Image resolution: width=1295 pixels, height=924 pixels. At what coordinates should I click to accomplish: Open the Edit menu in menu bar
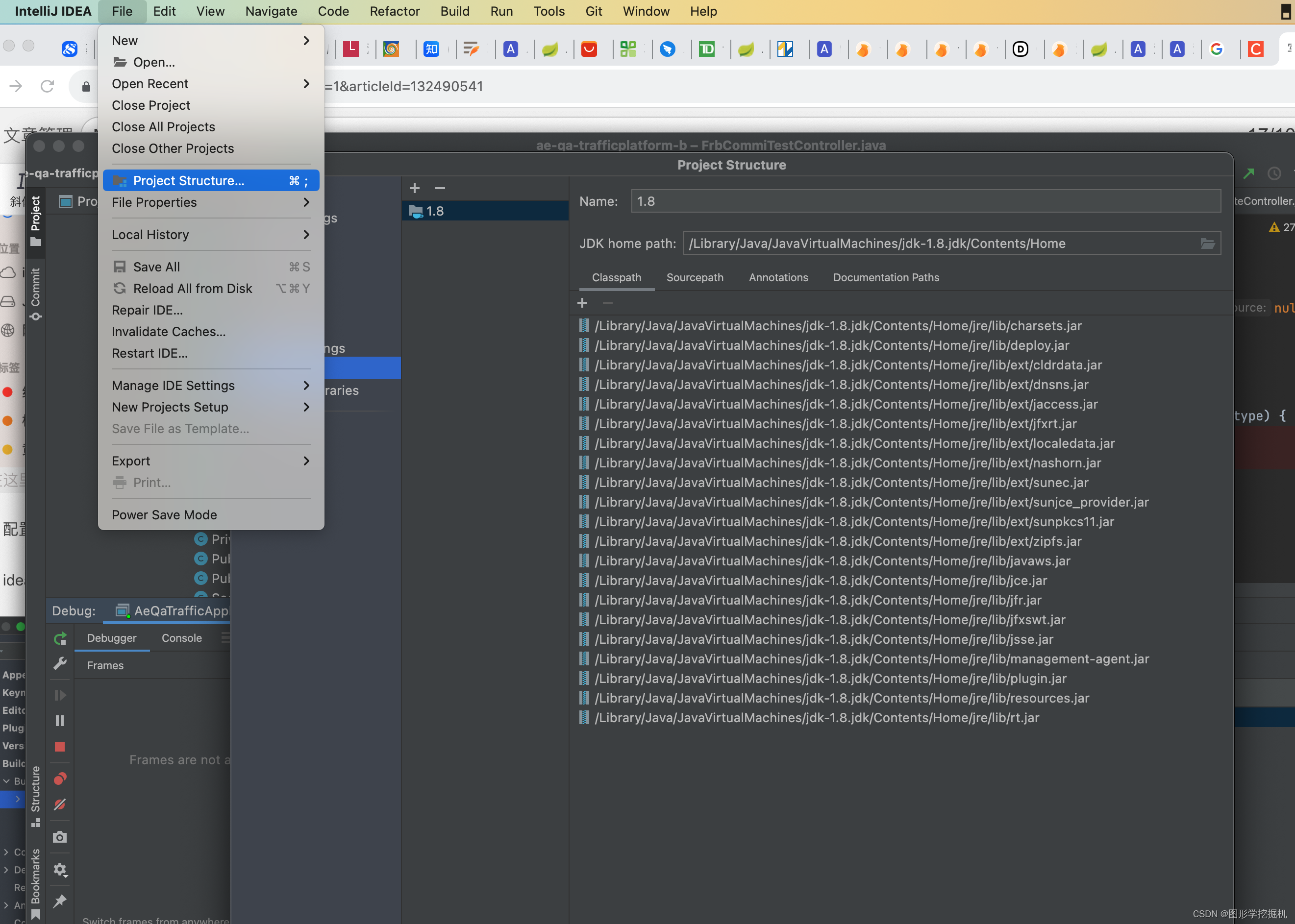[x=165, y=11]
